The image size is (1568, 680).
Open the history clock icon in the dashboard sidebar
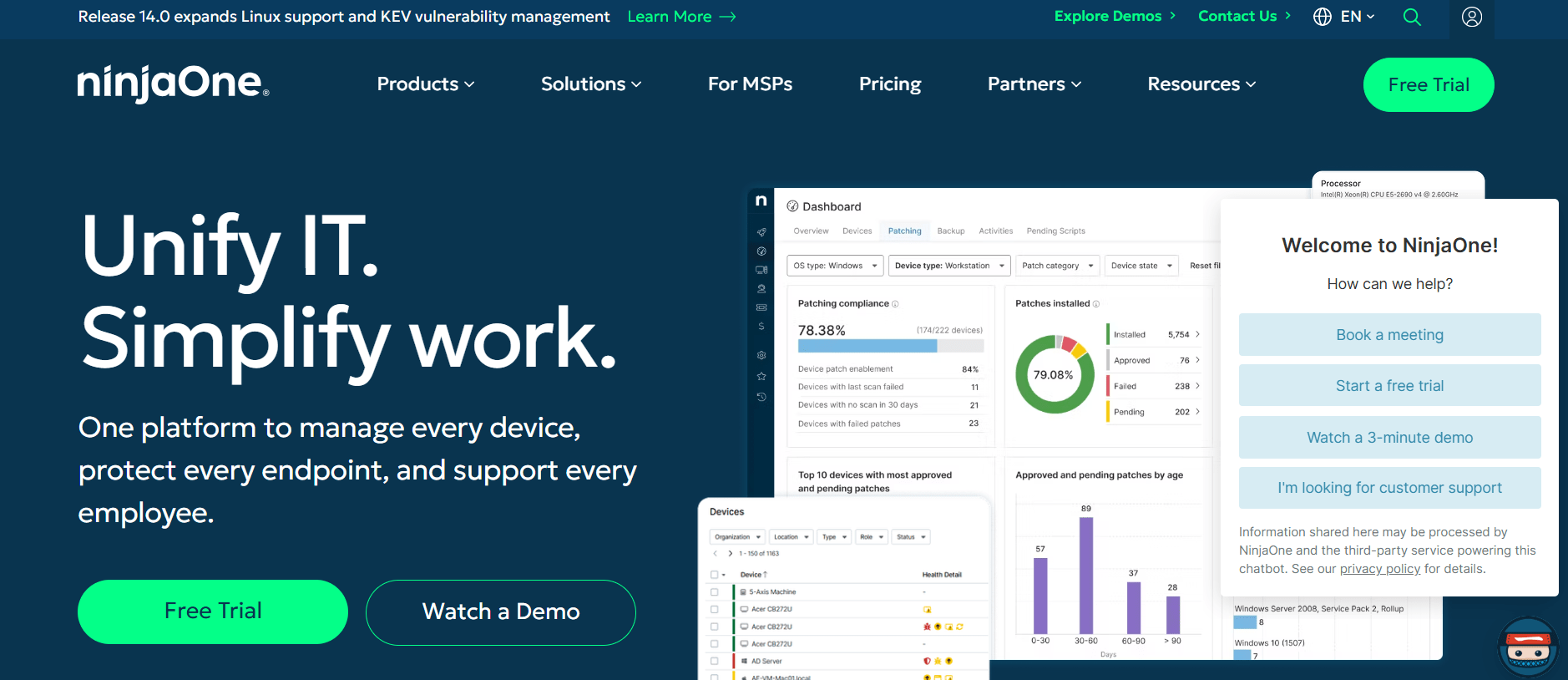761,397
